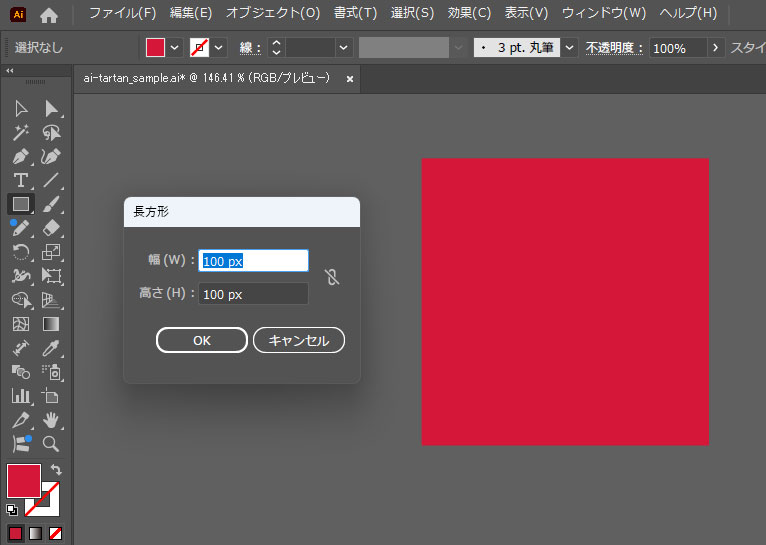Set paint mode to Color
The width and height of the screenshot is (766, 545).
[x=15, y=533]
